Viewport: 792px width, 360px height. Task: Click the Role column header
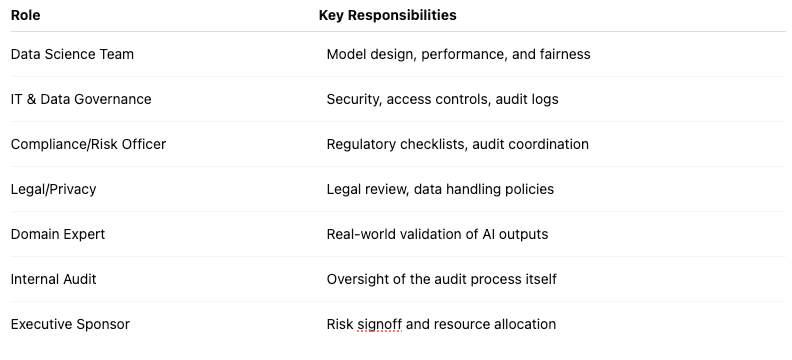[x=25, y=15]
